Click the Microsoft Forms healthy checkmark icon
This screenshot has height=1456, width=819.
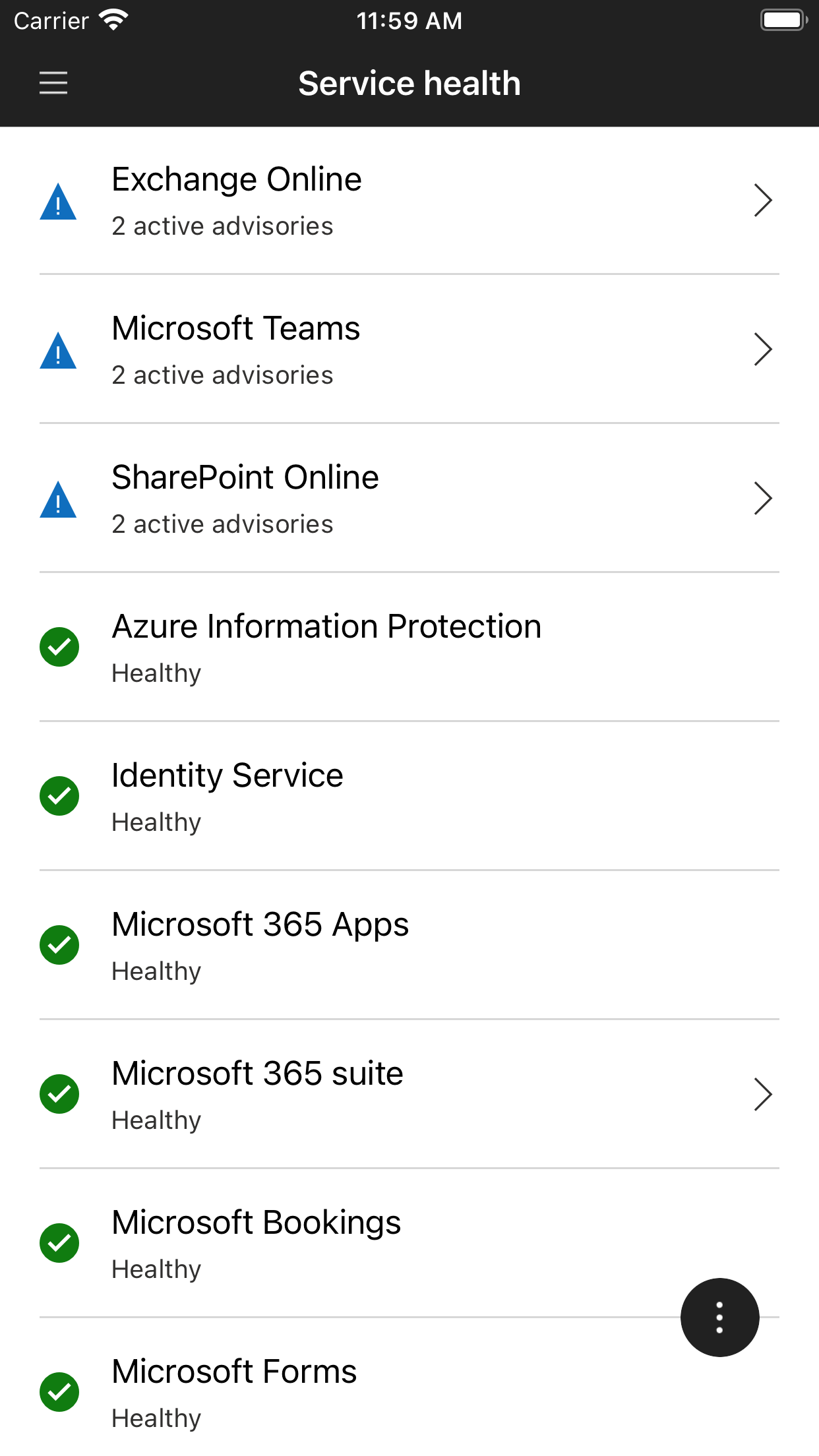(x=59, y=1392)
